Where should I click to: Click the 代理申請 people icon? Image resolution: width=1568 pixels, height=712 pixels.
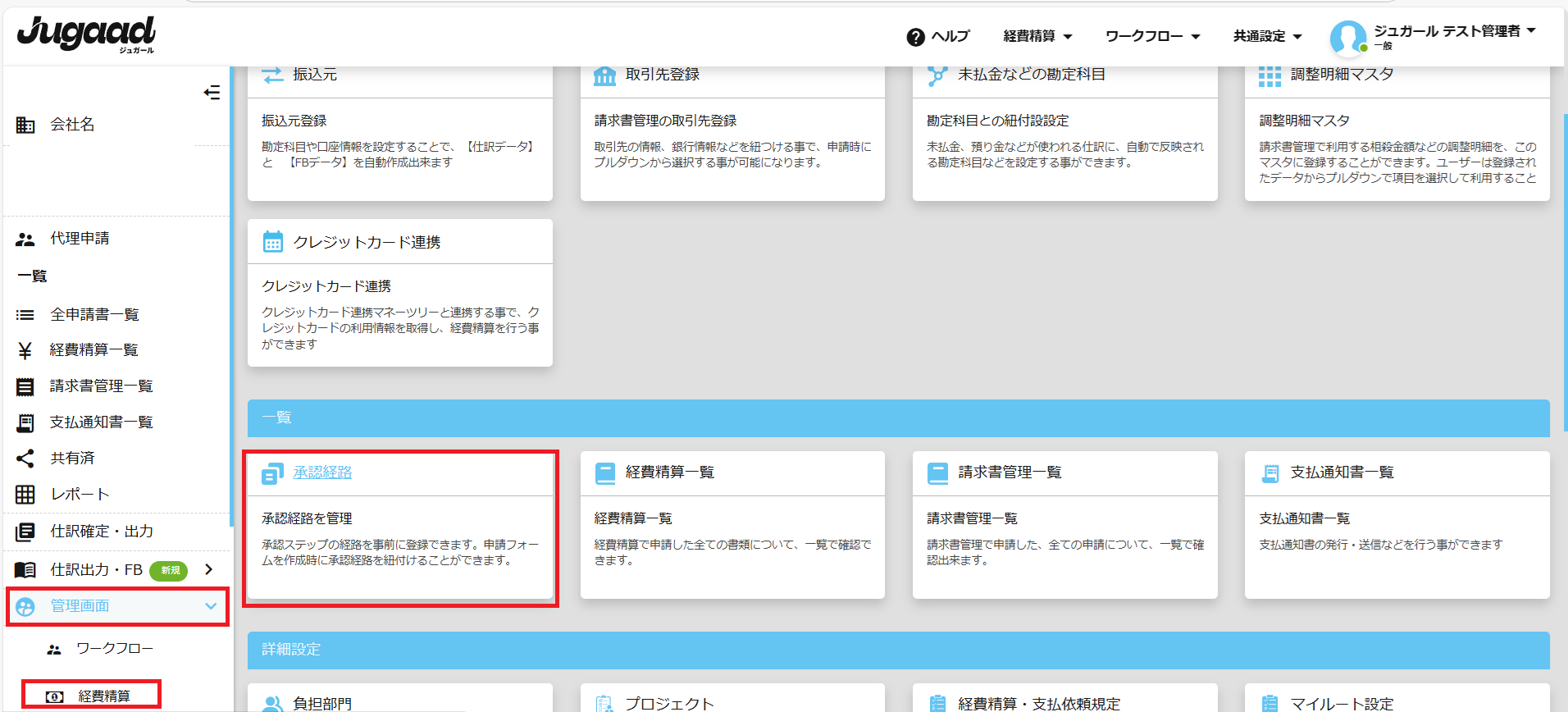pyautogui.click(x=25, y=239)
